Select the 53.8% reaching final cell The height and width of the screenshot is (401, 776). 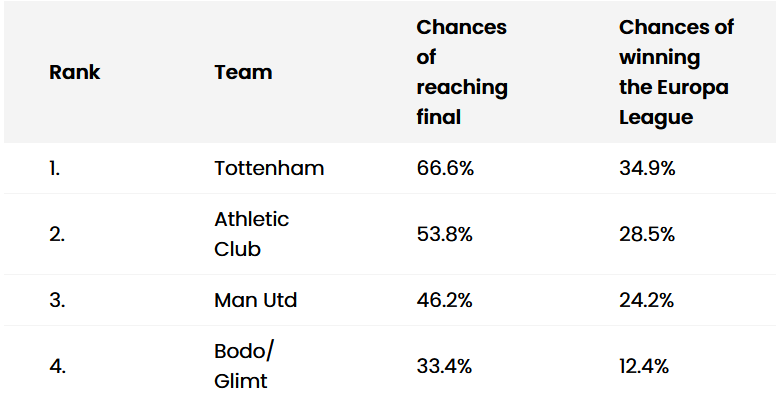pyautogui.click(x=444, y=234)
